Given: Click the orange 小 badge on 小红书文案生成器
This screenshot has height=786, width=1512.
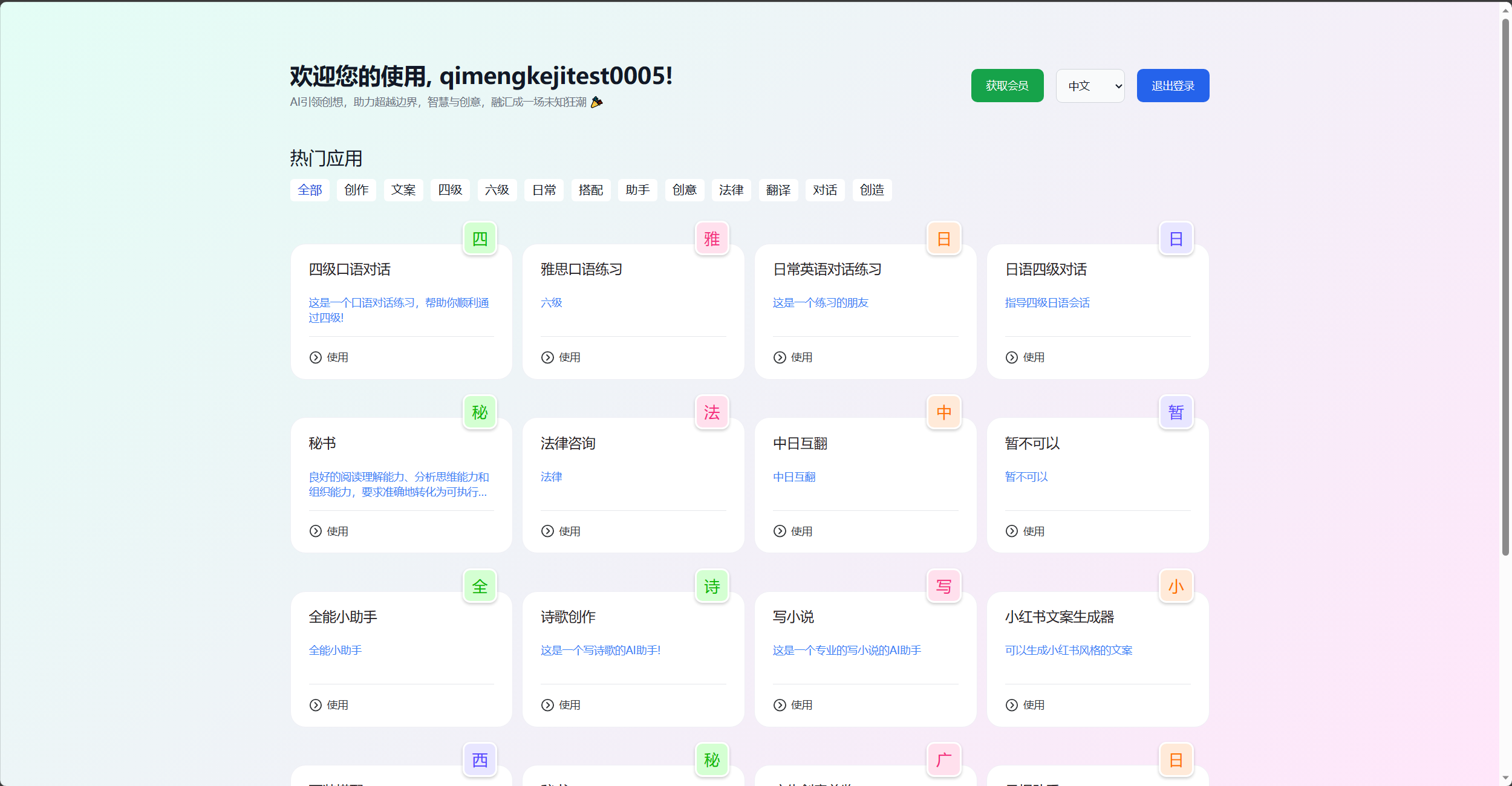Looking at the screenshot, I should (1176, 586).
